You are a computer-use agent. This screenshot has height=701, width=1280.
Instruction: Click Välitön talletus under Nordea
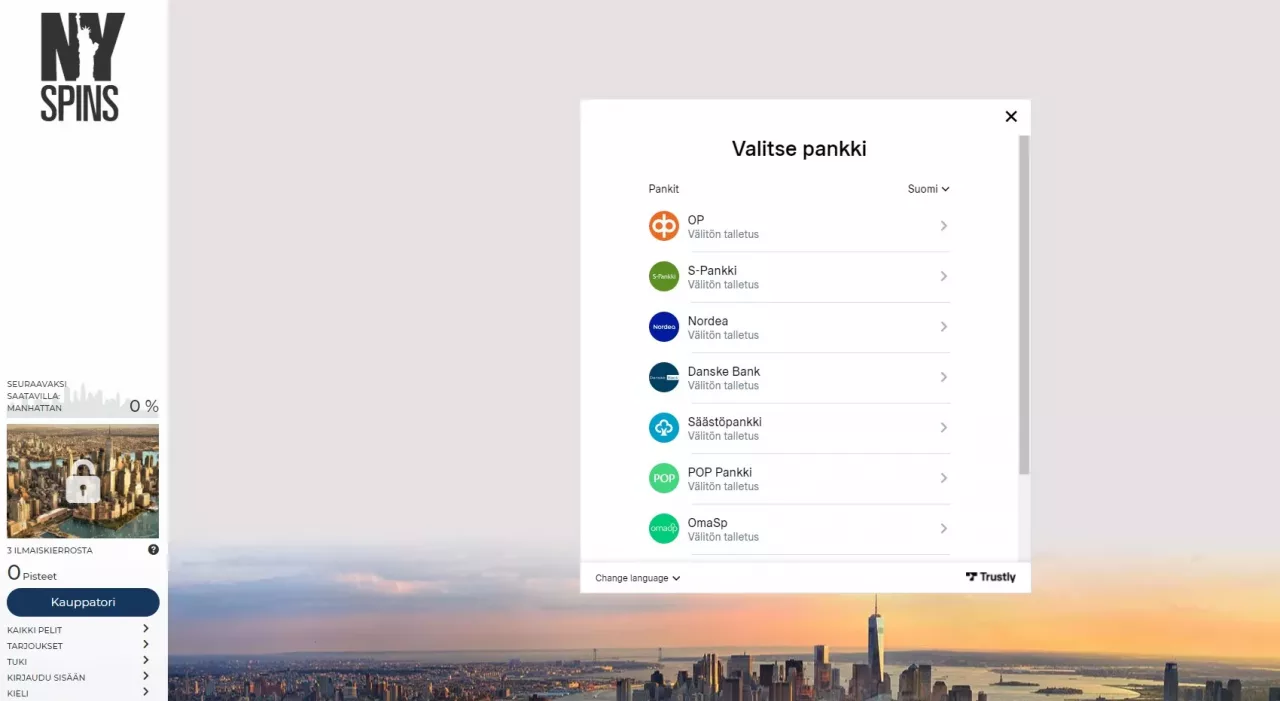tap(723, 335)
